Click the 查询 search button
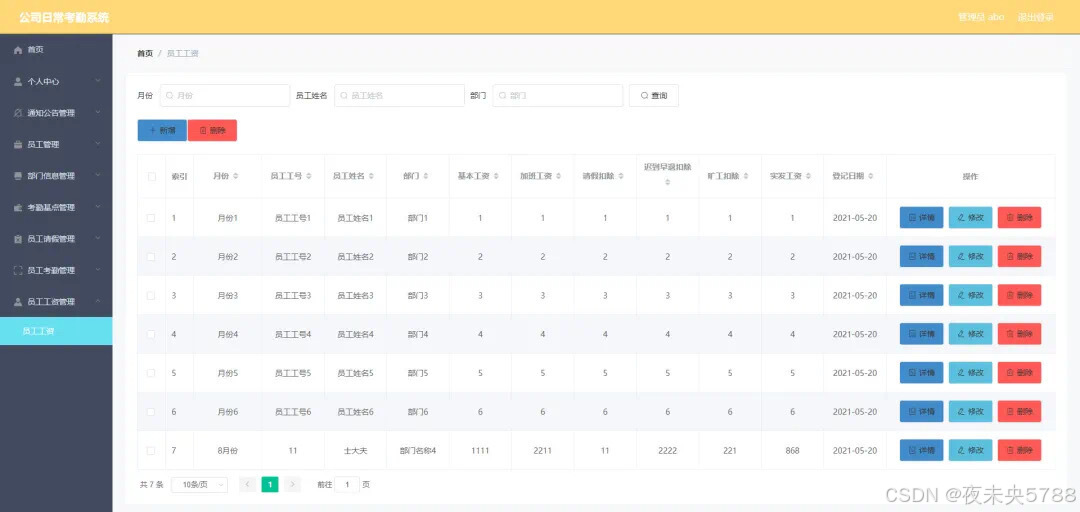 (654, 96)
